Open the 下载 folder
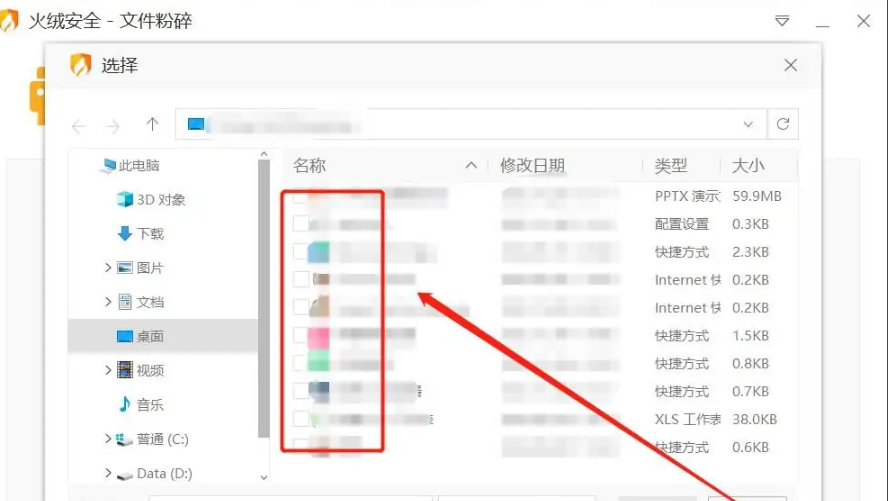Screen dimensions: 888x501 (150, 233)
